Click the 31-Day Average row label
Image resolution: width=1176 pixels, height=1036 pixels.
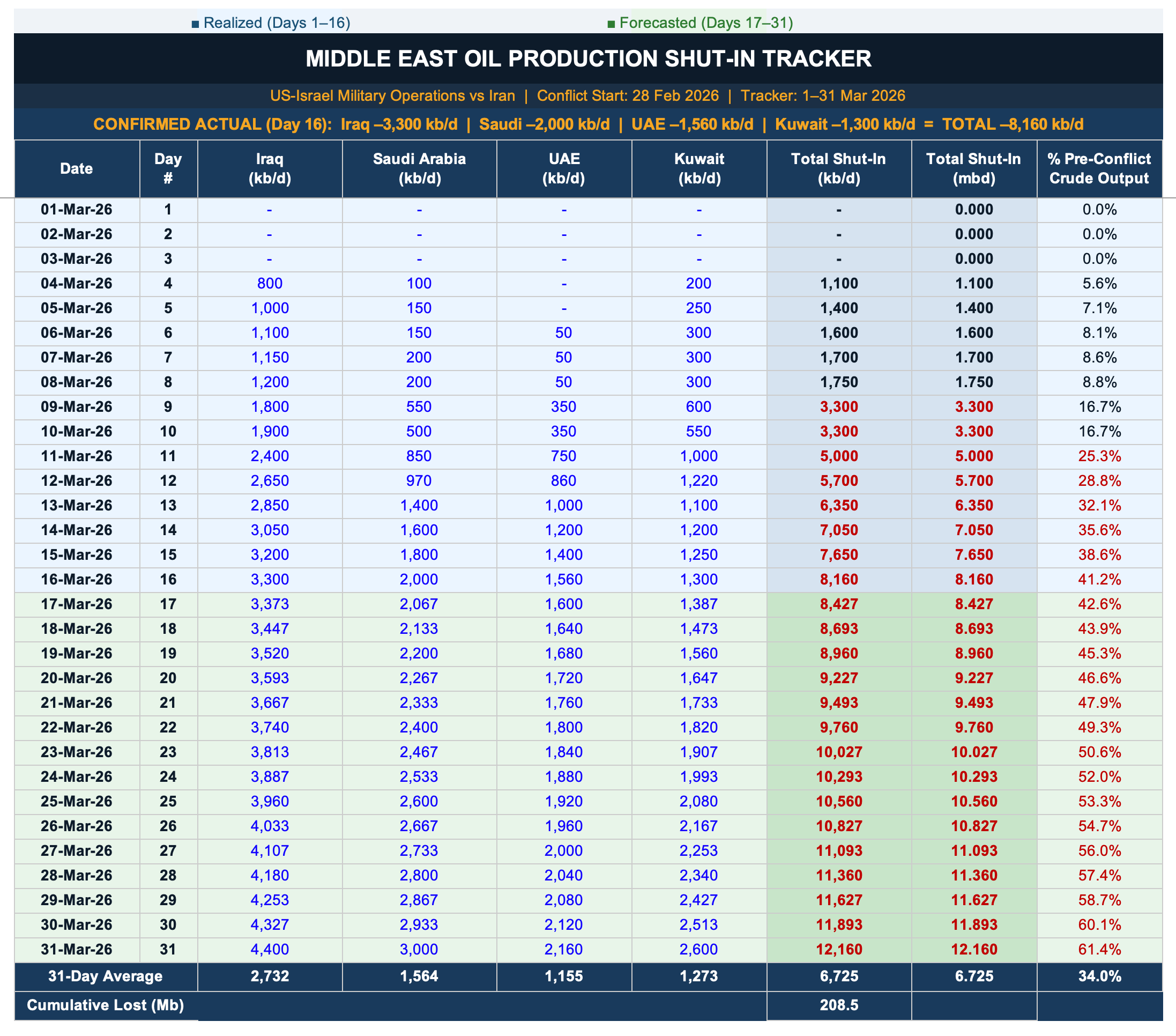(105, 976)
